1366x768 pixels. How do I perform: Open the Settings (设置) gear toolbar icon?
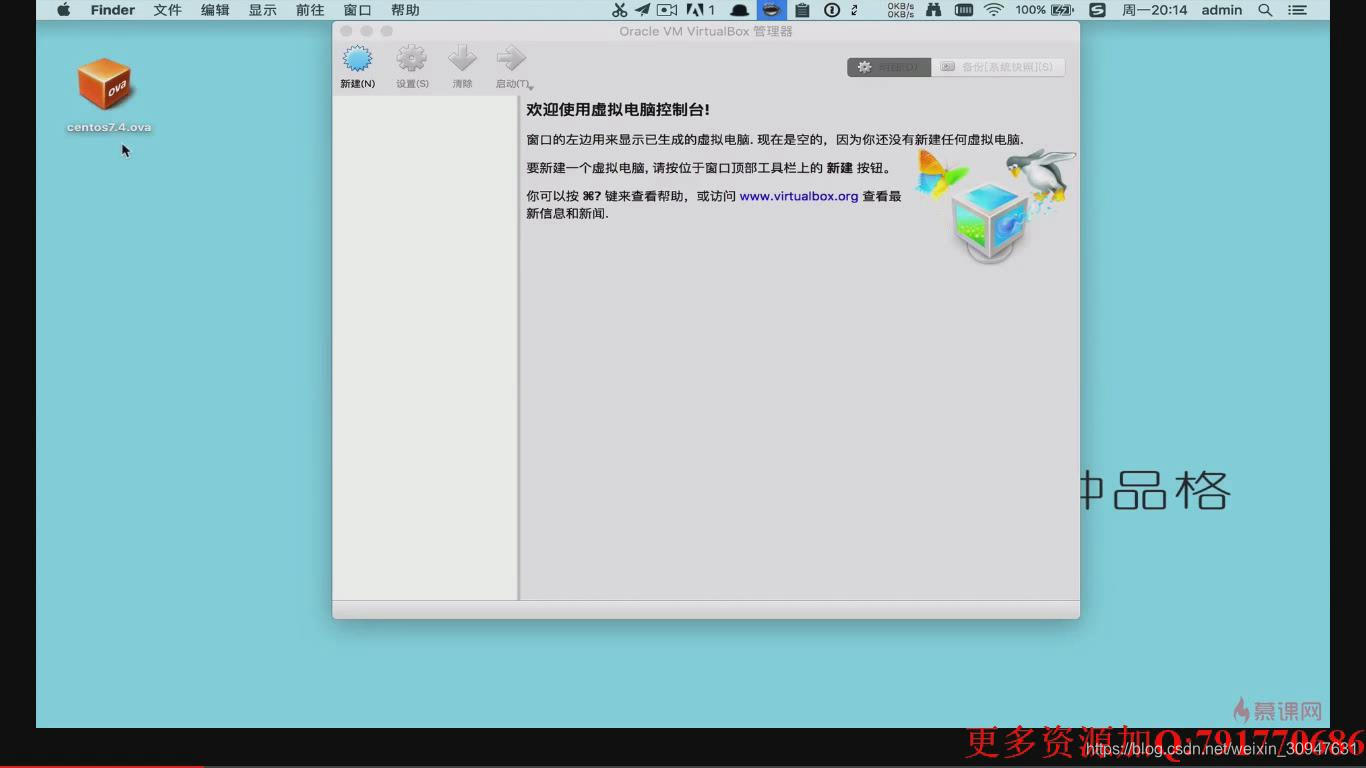coord(411,59)
